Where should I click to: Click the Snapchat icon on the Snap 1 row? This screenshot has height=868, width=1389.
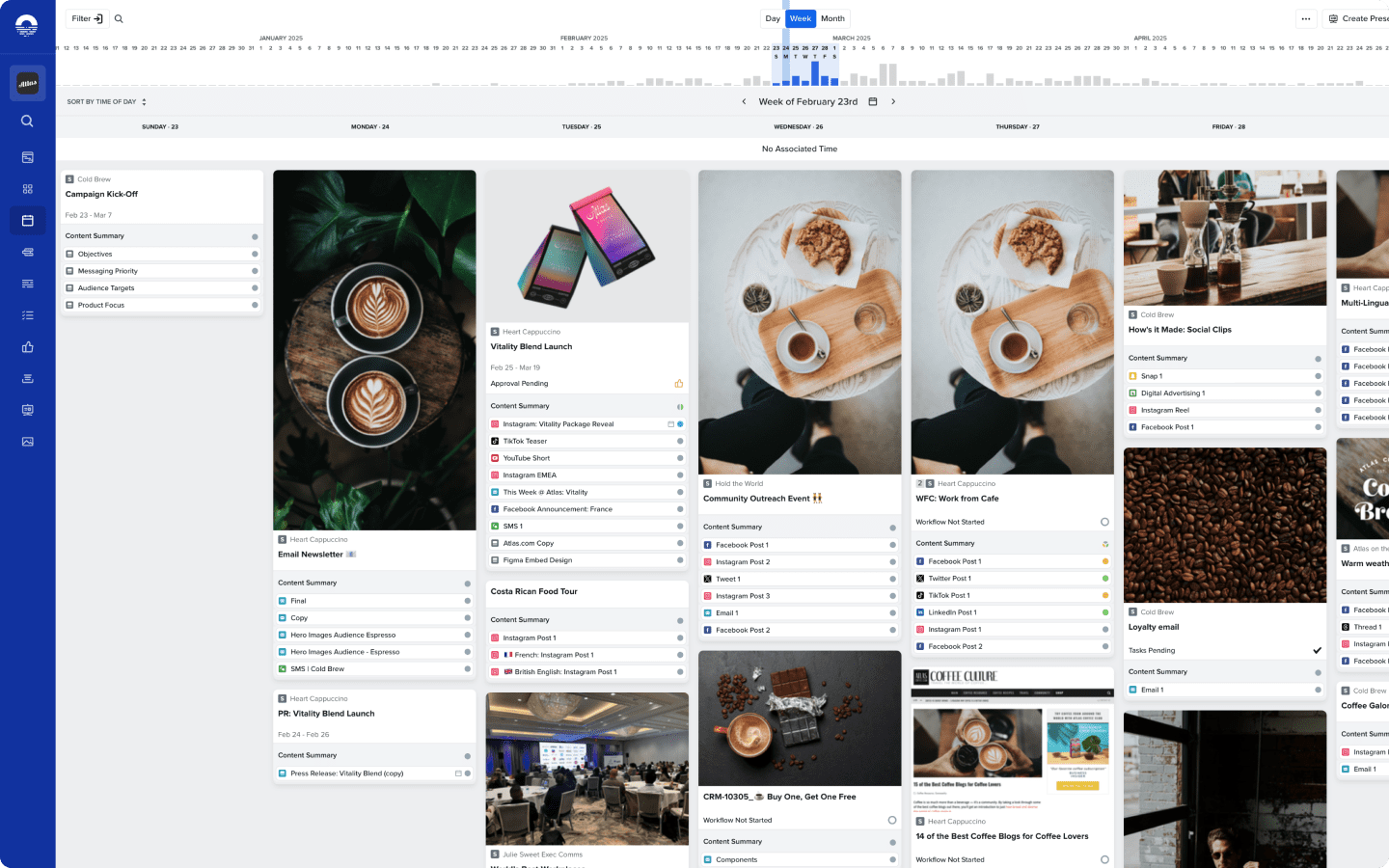1133,376
